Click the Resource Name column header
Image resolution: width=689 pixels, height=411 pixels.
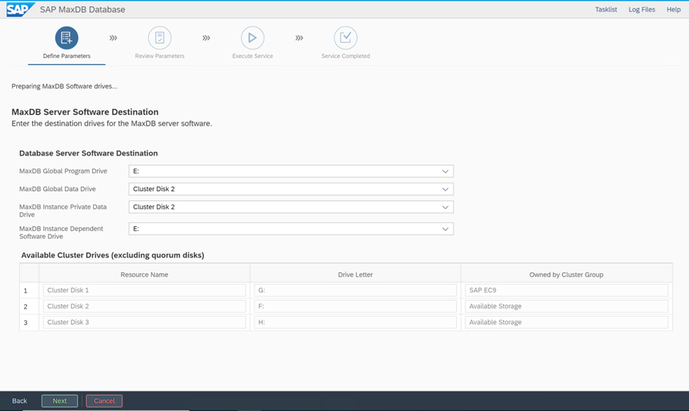coord(144,275)
